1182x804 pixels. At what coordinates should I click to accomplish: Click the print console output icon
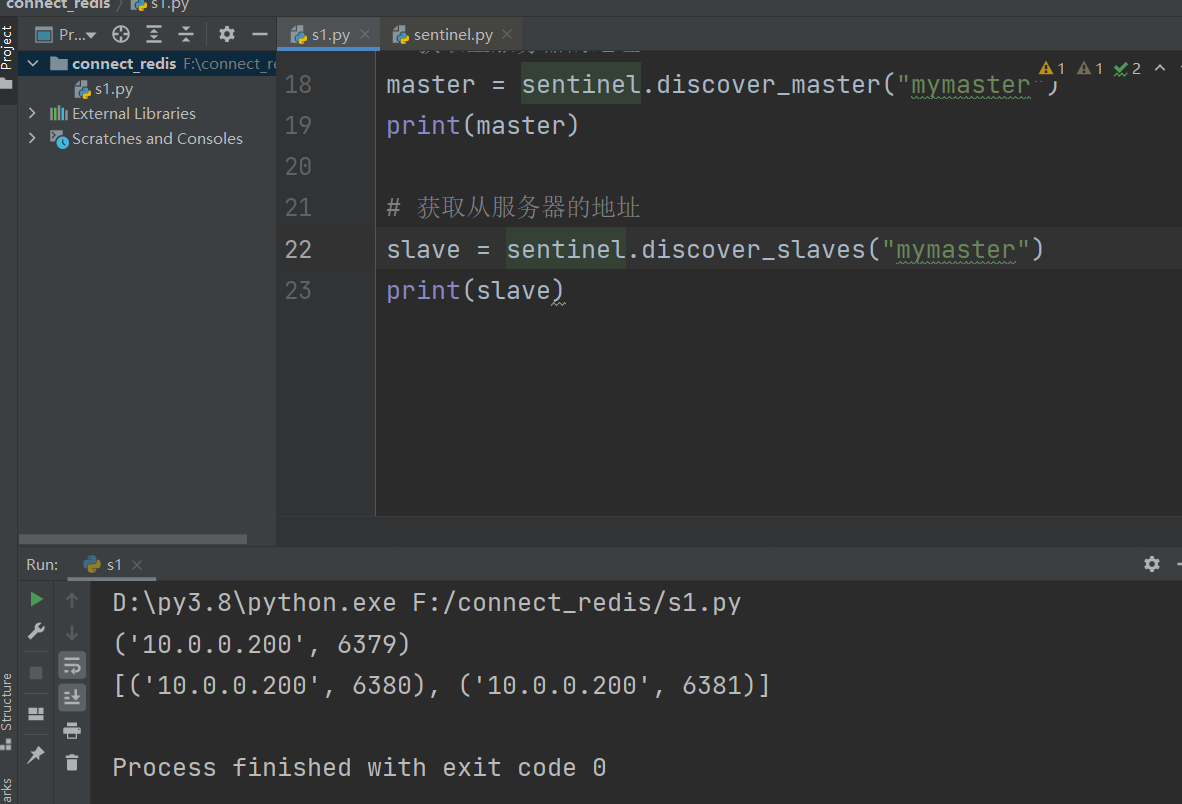click(x=72, y=730)
